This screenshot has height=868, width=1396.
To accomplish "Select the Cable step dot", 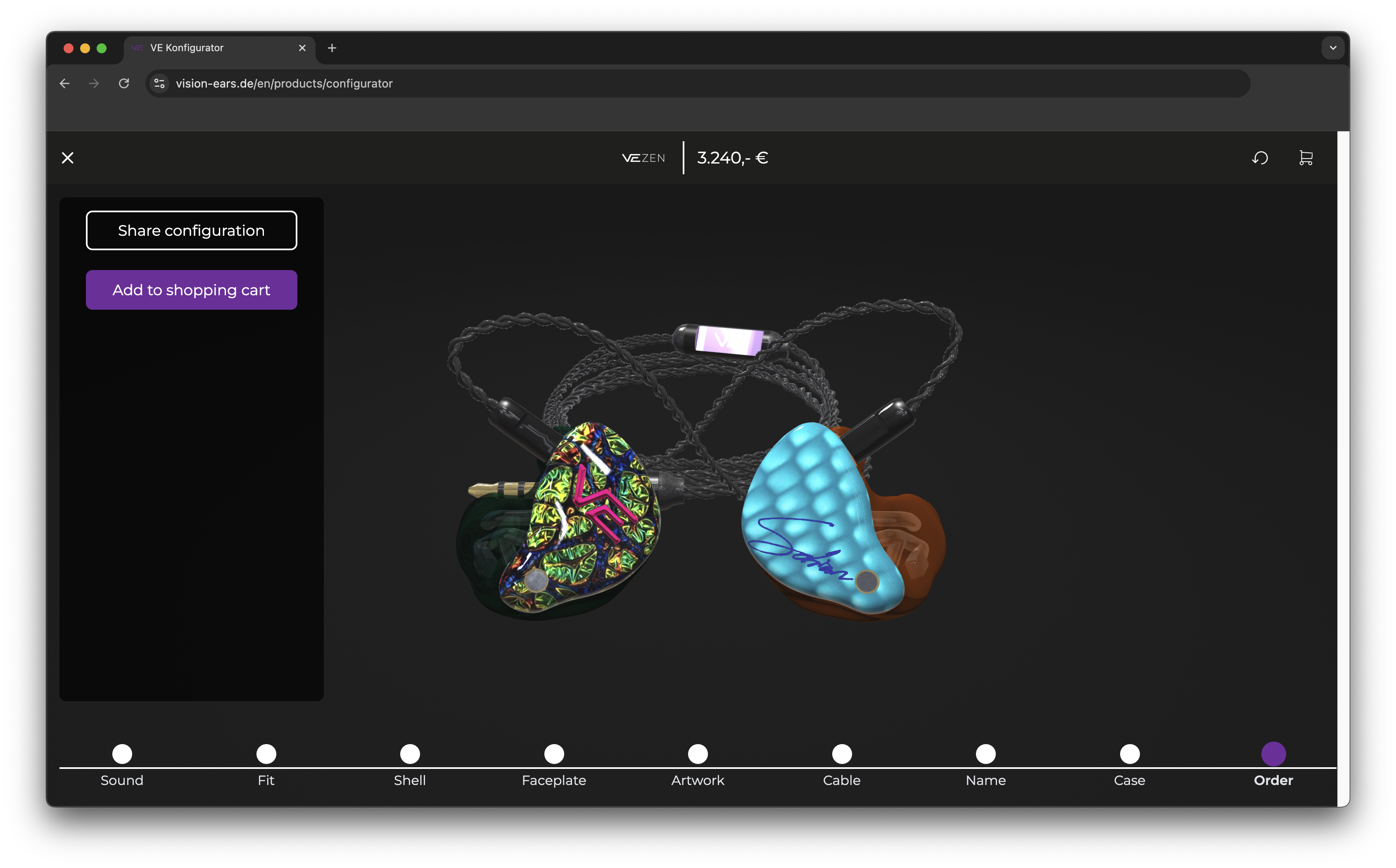I will (842, 754).
